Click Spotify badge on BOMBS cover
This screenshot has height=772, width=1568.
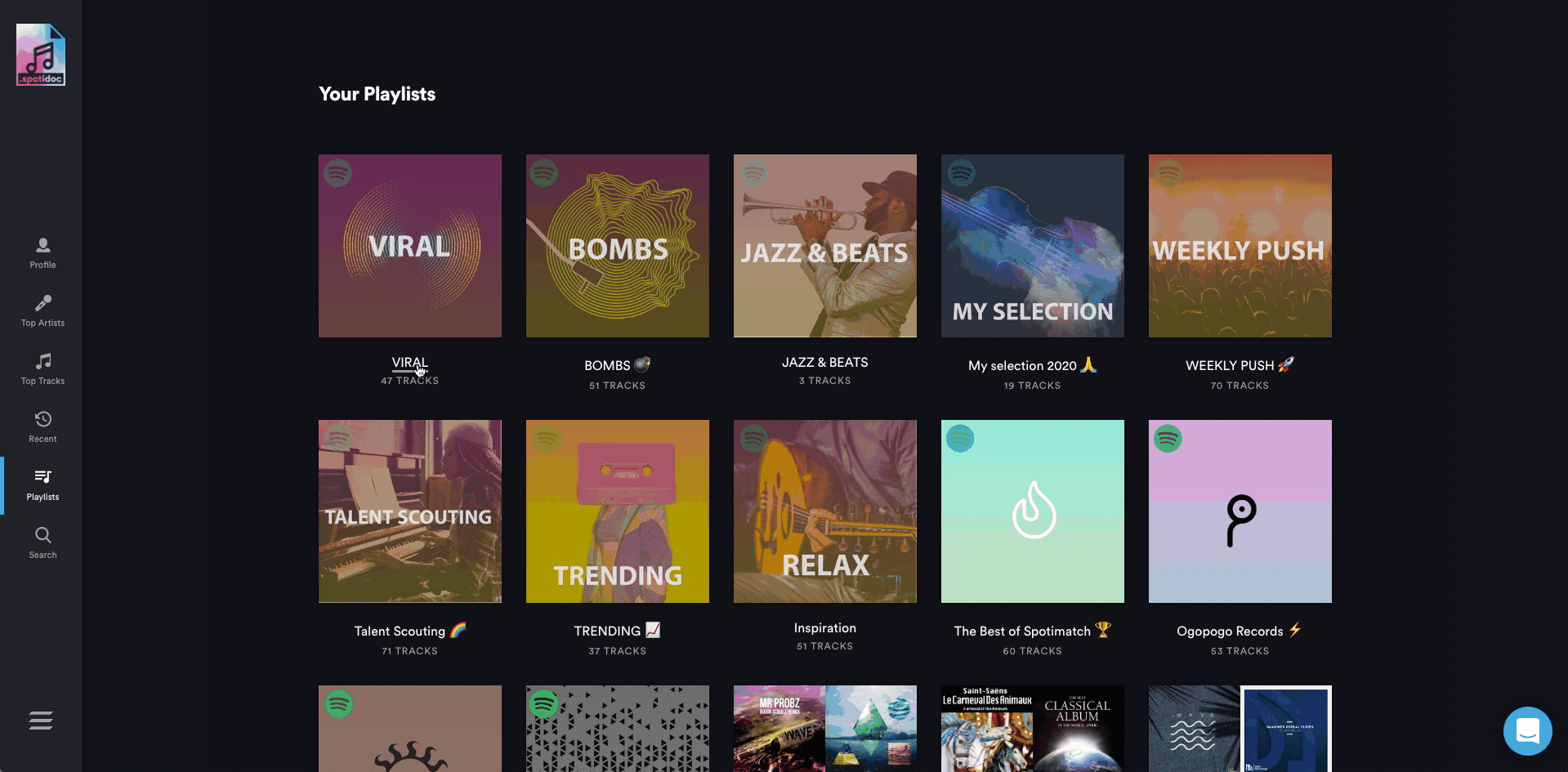[544, 173]
